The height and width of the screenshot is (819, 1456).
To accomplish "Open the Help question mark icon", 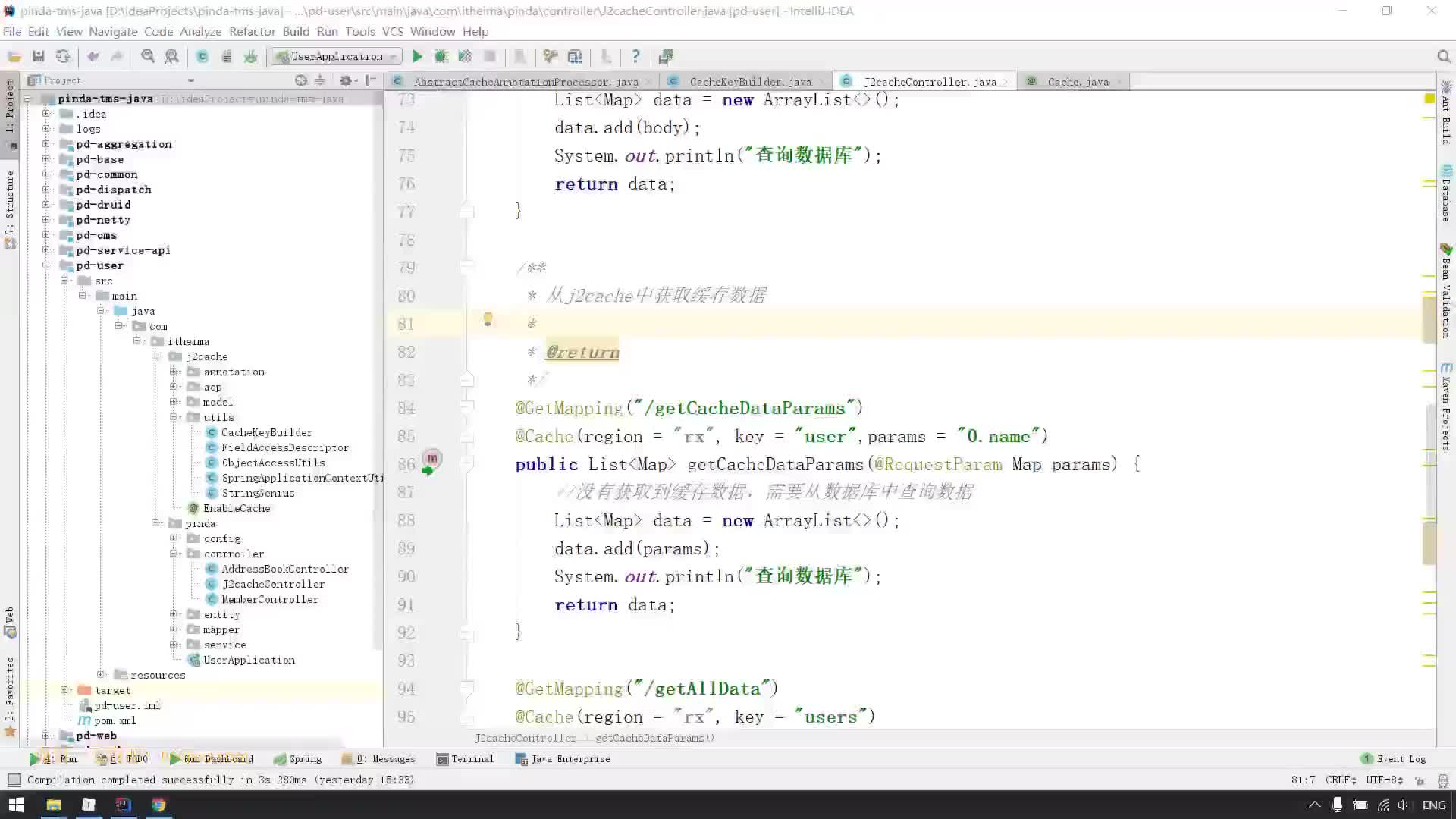I will pyautogui.click(x=635, y=56).
